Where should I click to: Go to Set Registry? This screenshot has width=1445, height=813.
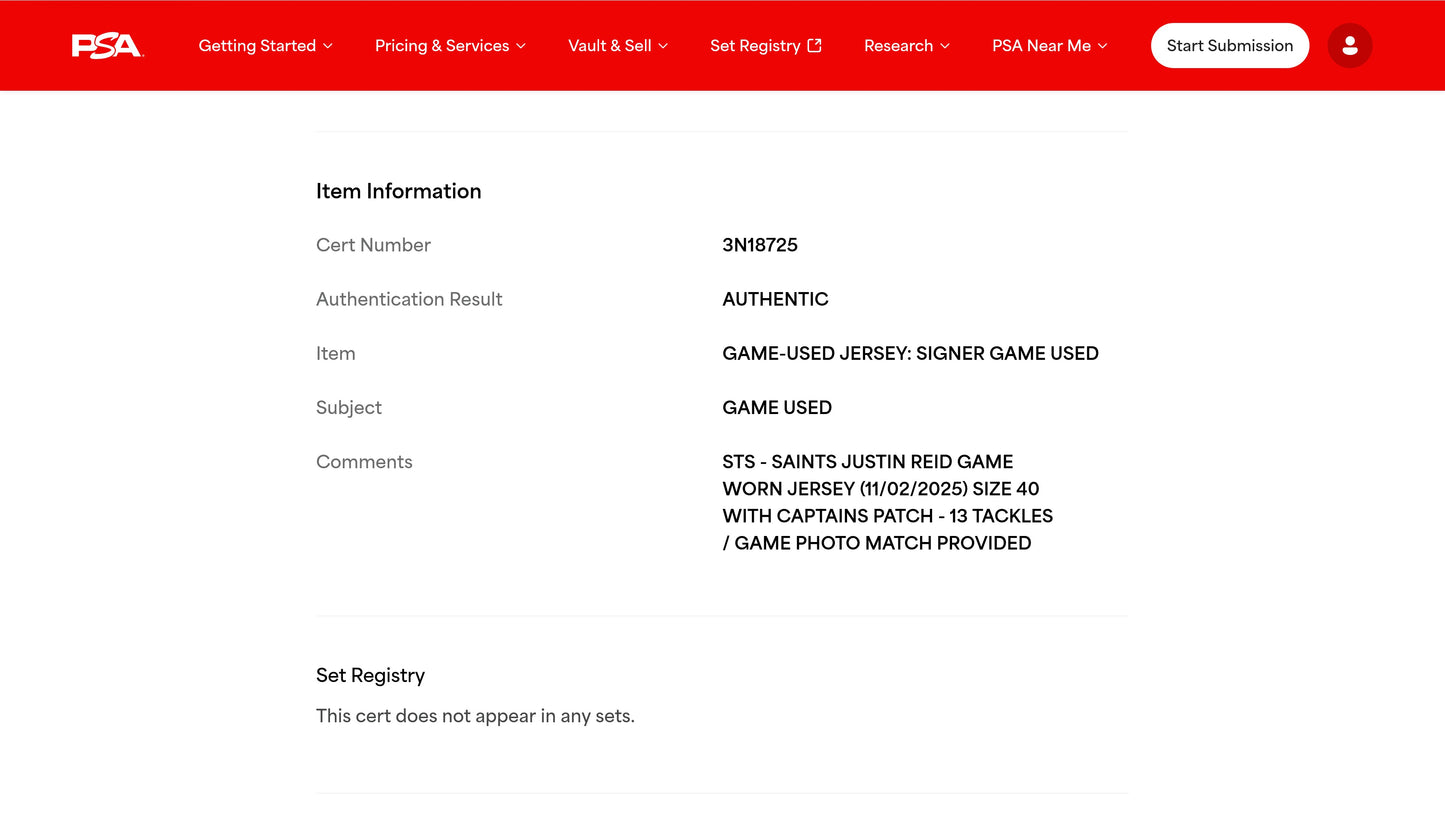(766, 46)
